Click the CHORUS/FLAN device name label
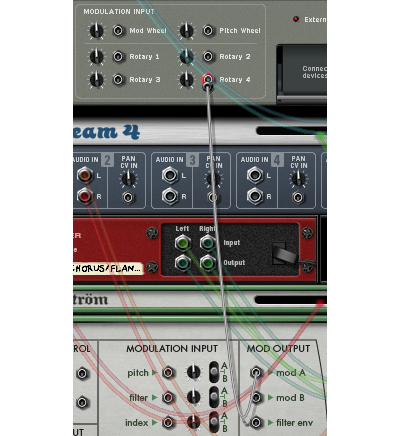Screen dimensions: 400x436 click(x=108, y=268)
